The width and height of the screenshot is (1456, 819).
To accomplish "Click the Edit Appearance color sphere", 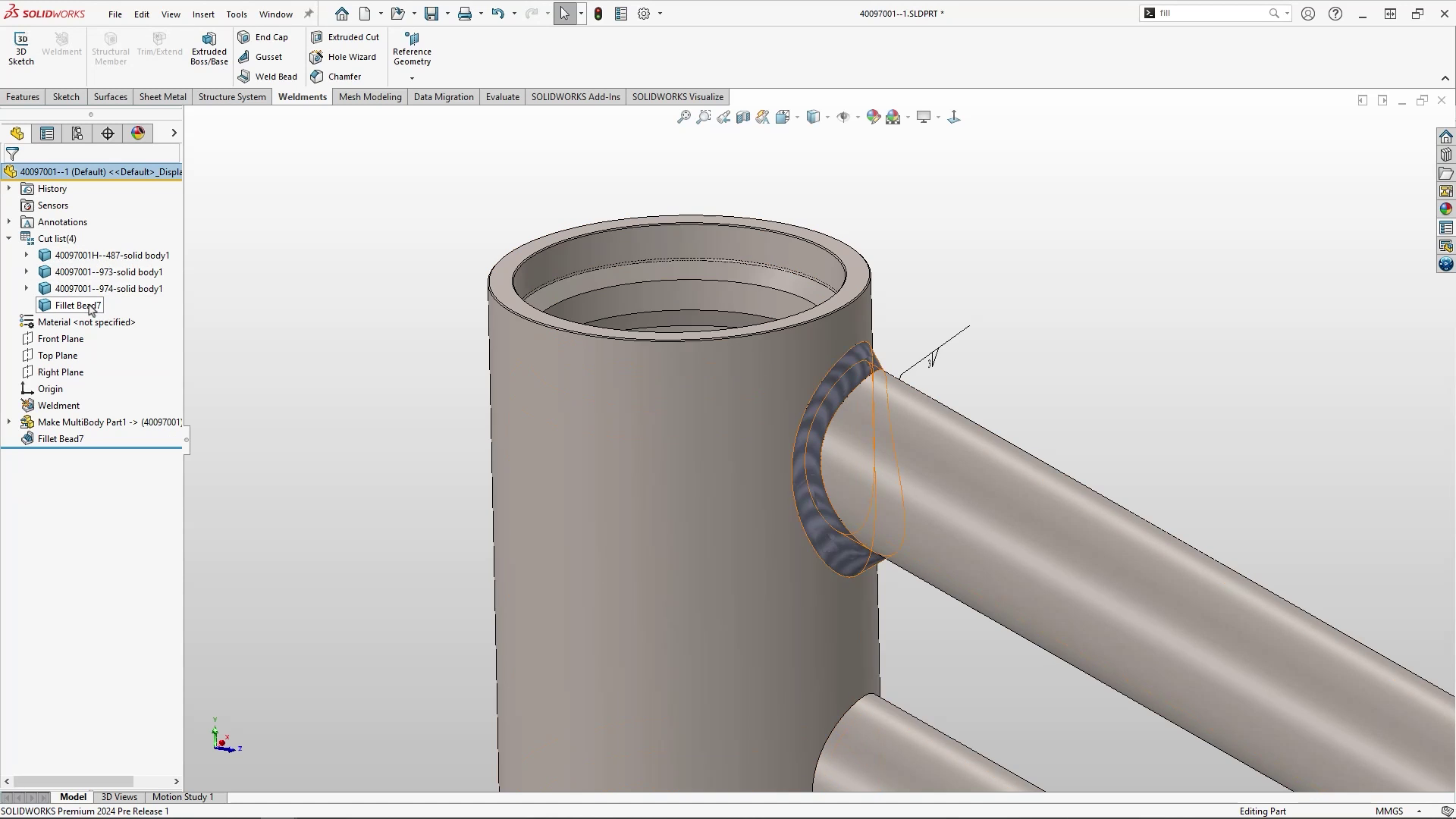I will [873, 117].
